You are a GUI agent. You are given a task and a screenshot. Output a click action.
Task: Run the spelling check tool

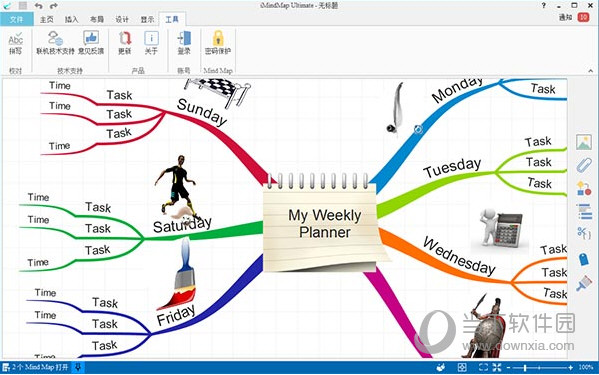pos(15,43)
